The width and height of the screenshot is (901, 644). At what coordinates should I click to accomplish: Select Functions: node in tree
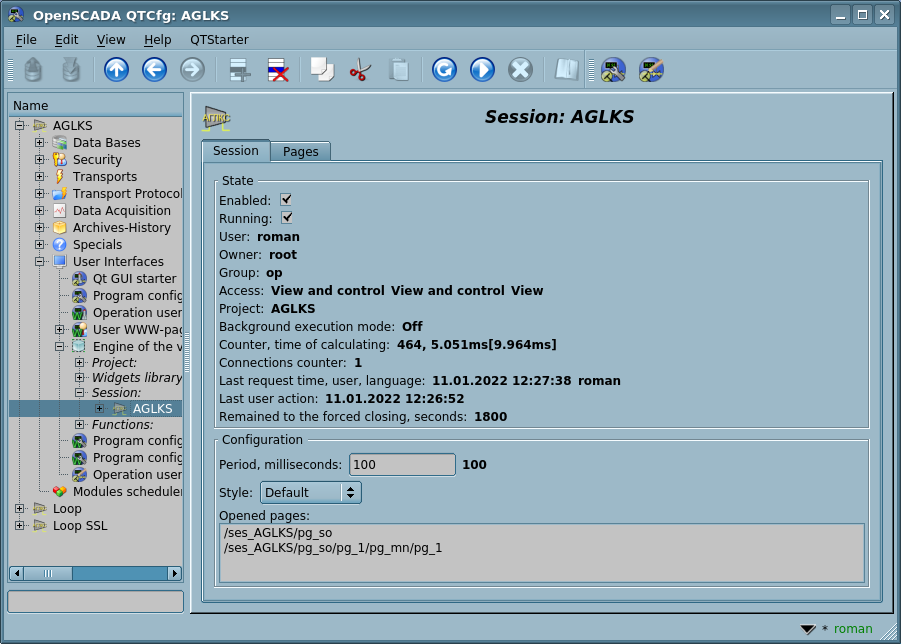click(x=122, y=425)
